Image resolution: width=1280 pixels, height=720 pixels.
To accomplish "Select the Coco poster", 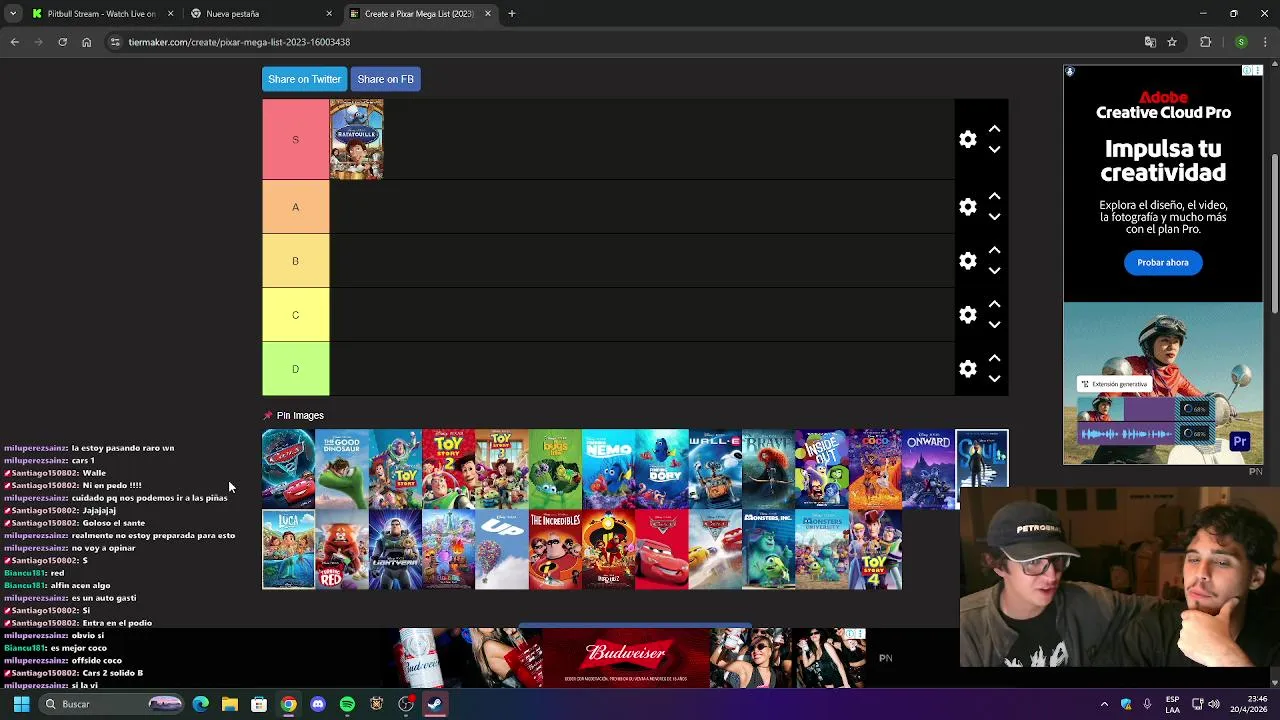I will pyautogui.click(x=875, y=469).
